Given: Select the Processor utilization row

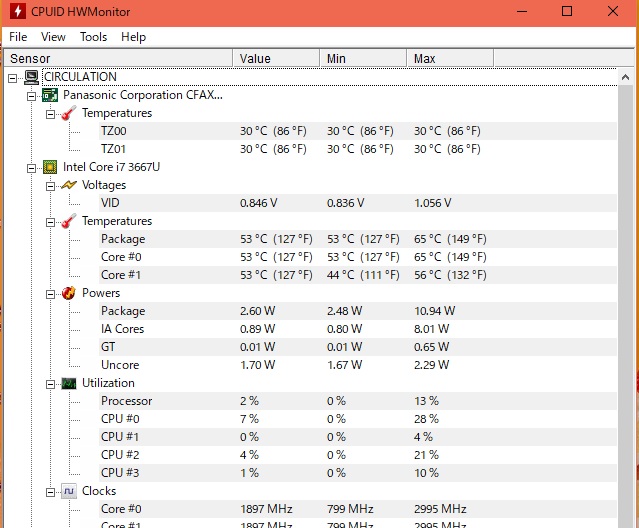Looking at the screenshot, I should (358, 401).
